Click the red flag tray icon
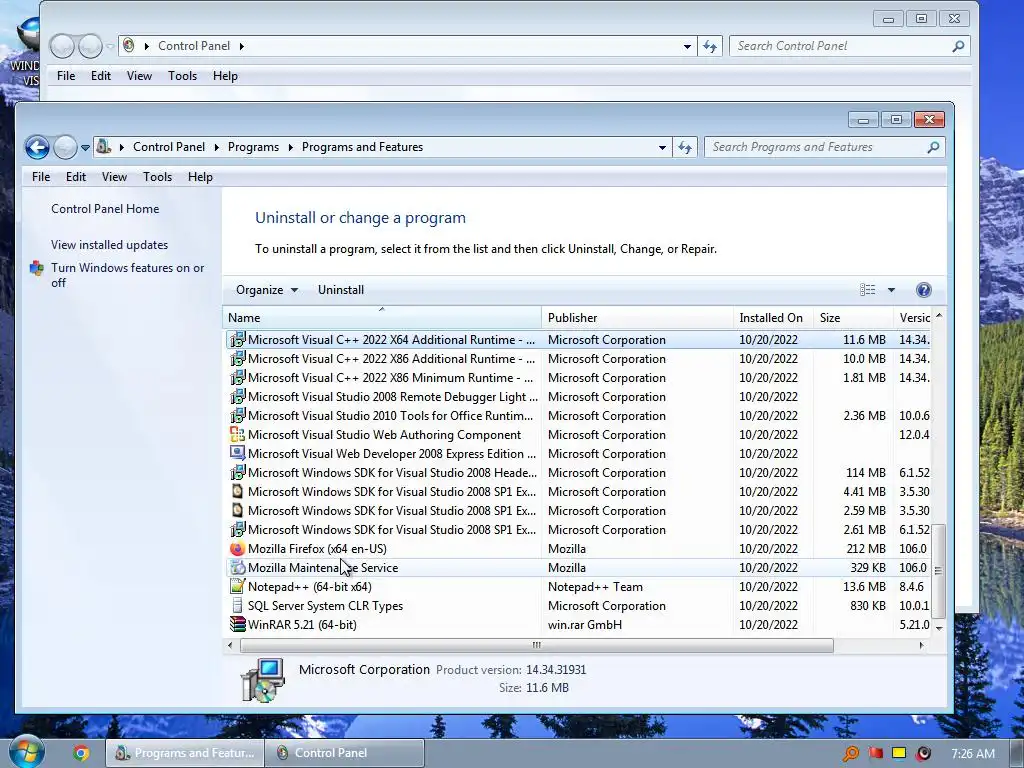1024x768 pixels. [x=876, y=754]
